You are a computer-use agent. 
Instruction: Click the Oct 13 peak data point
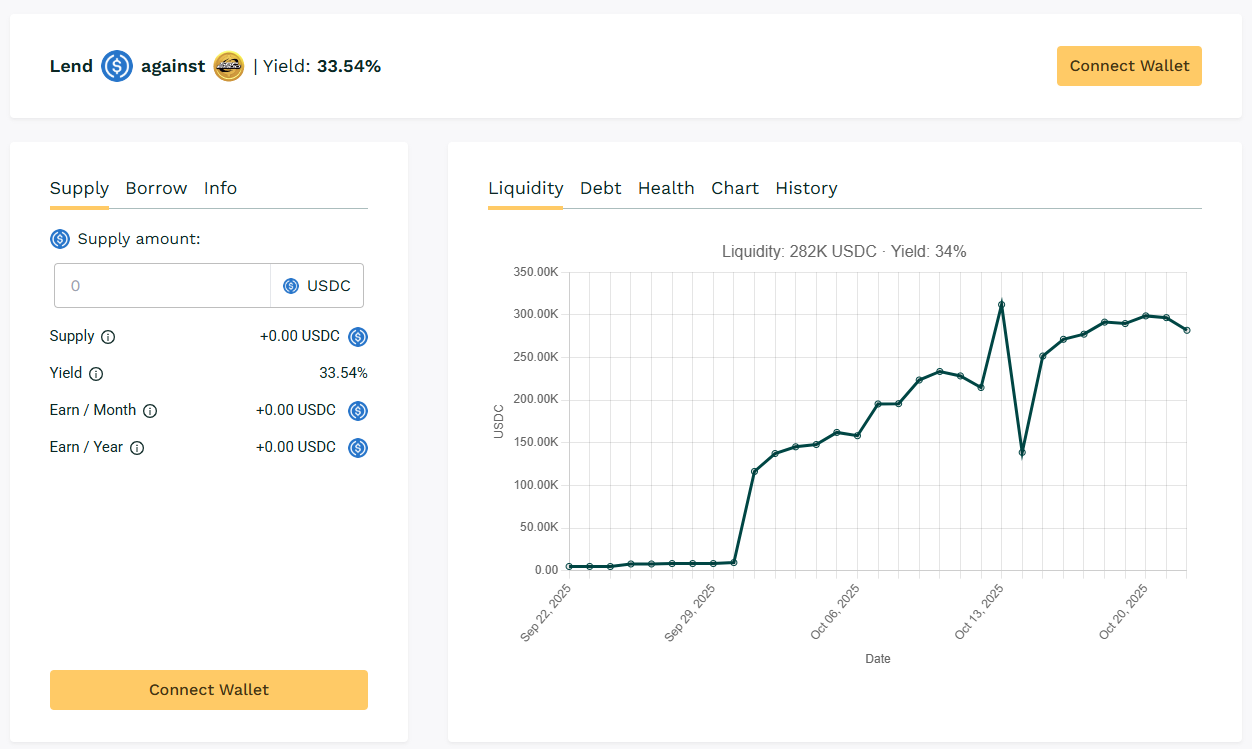point(1001,304)
